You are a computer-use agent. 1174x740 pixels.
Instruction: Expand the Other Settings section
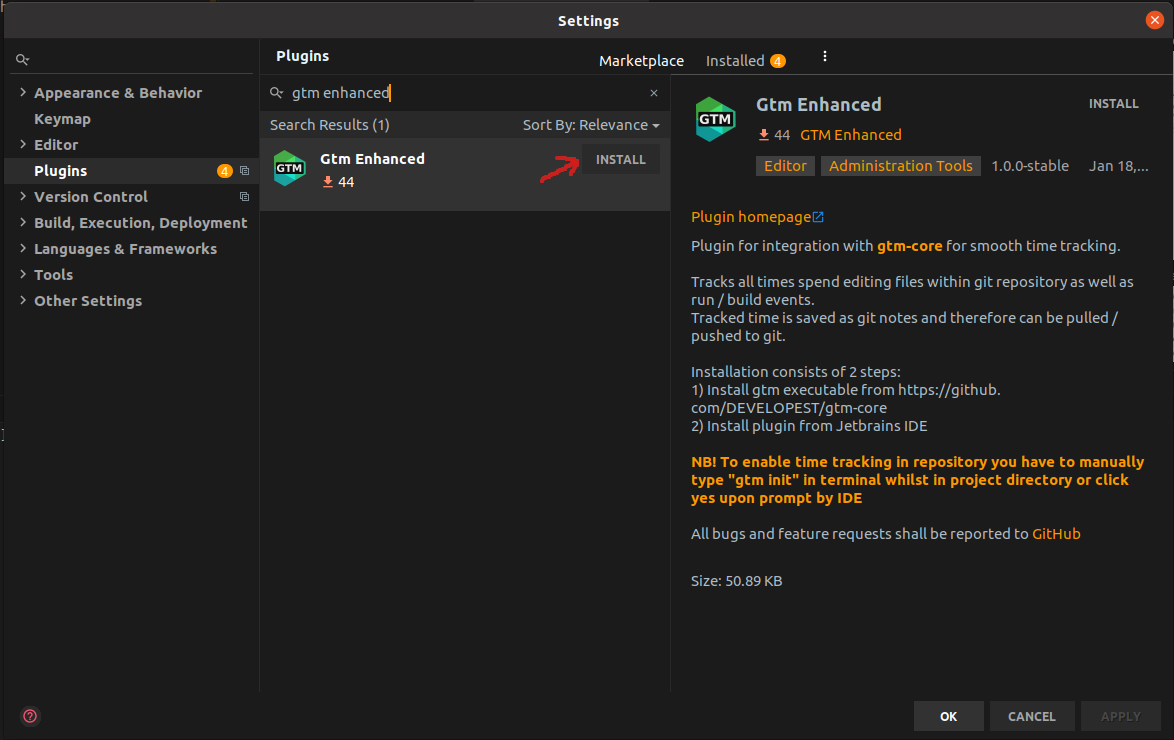click(x=23, y=300)
